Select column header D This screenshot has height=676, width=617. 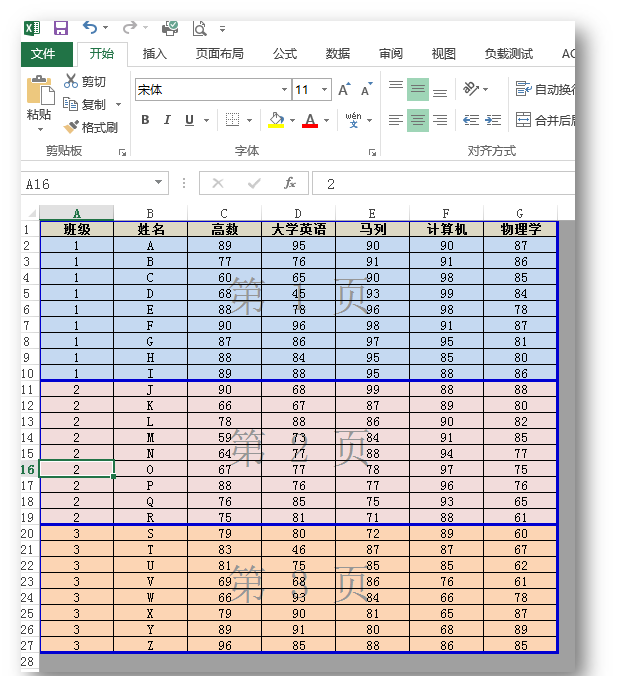[298, 213]
